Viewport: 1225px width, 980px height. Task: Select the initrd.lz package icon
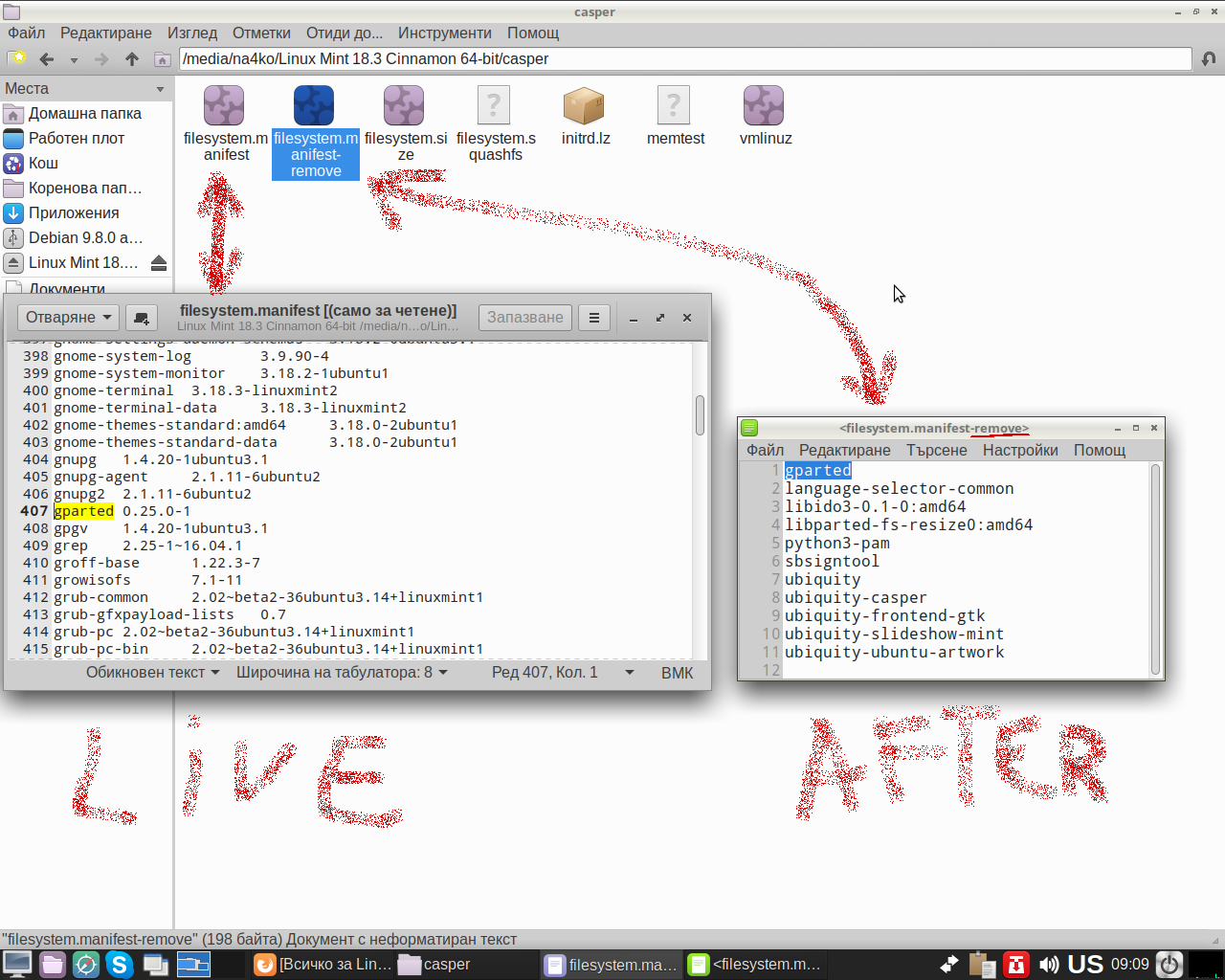584,105
